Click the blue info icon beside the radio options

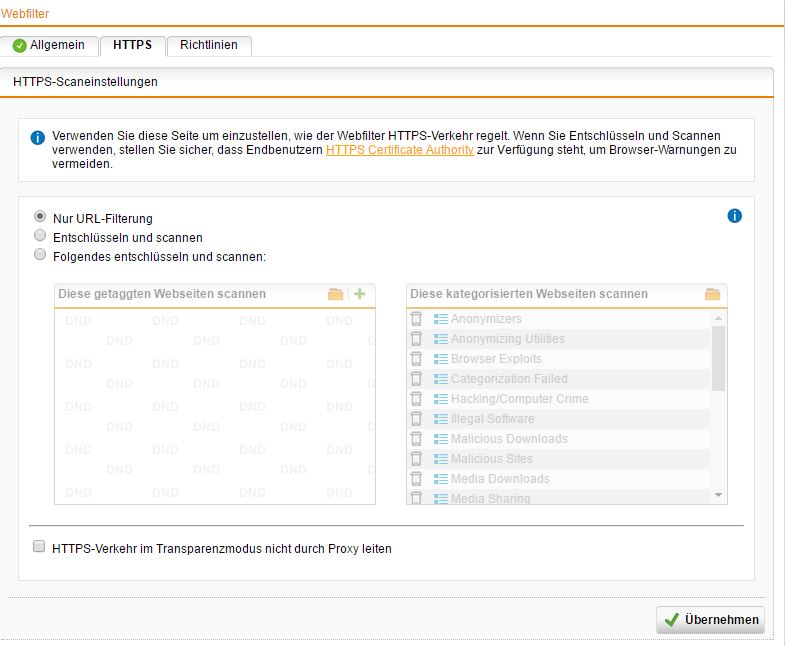(x=734, y=216)
